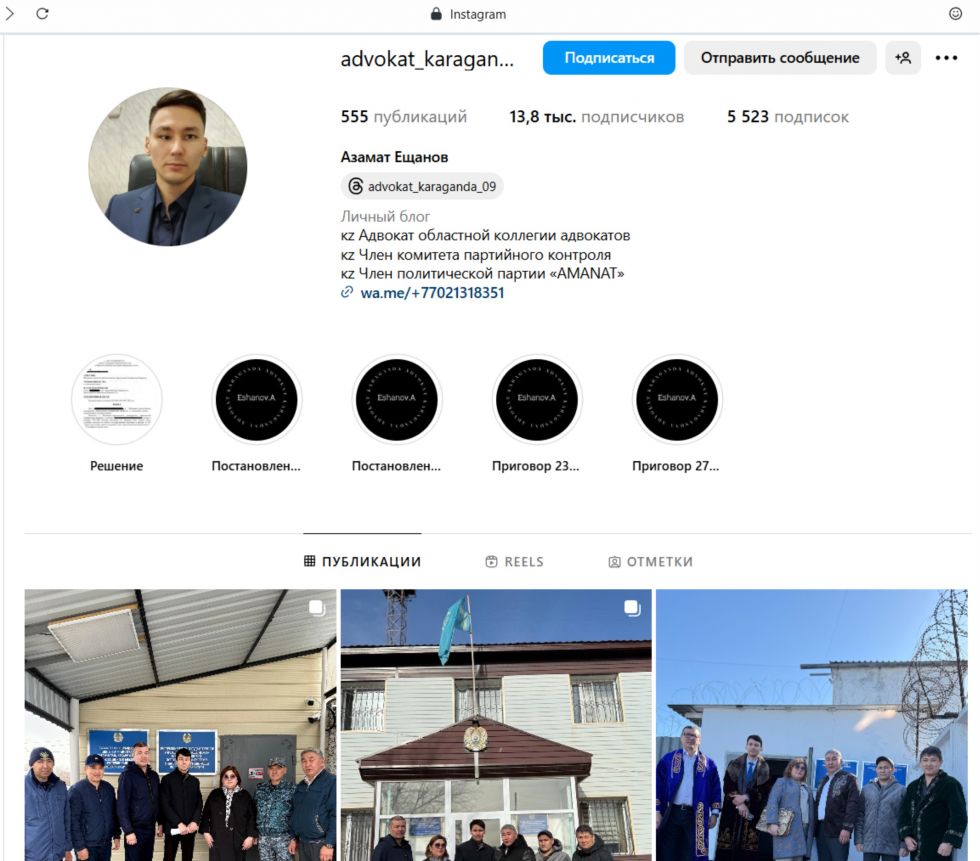The width and height of the screenshot is (980, 861).
Task: Open the three-dot options menu
Action: [x=946, y=57]
